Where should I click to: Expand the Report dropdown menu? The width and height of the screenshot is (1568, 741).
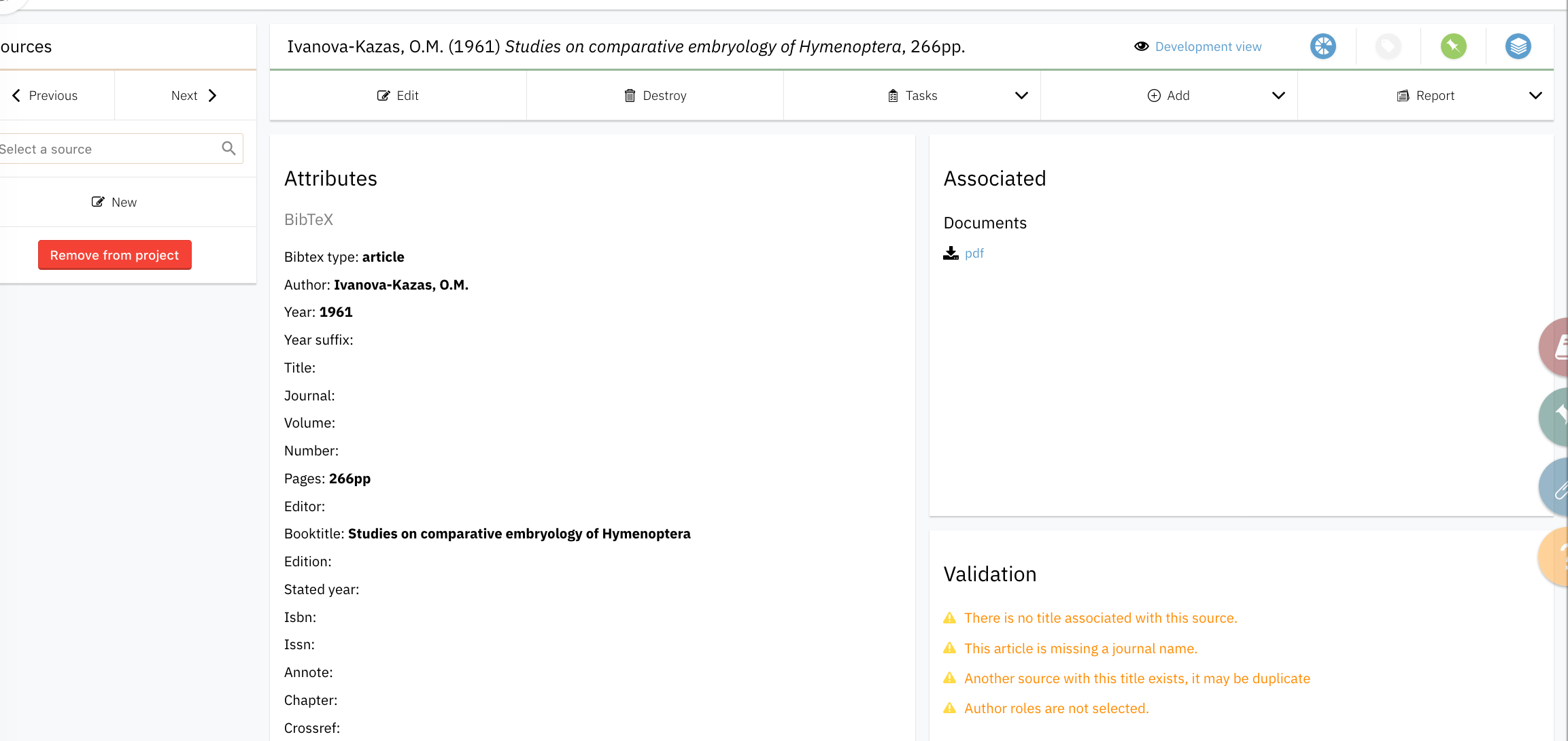(x=1535, y=95)
